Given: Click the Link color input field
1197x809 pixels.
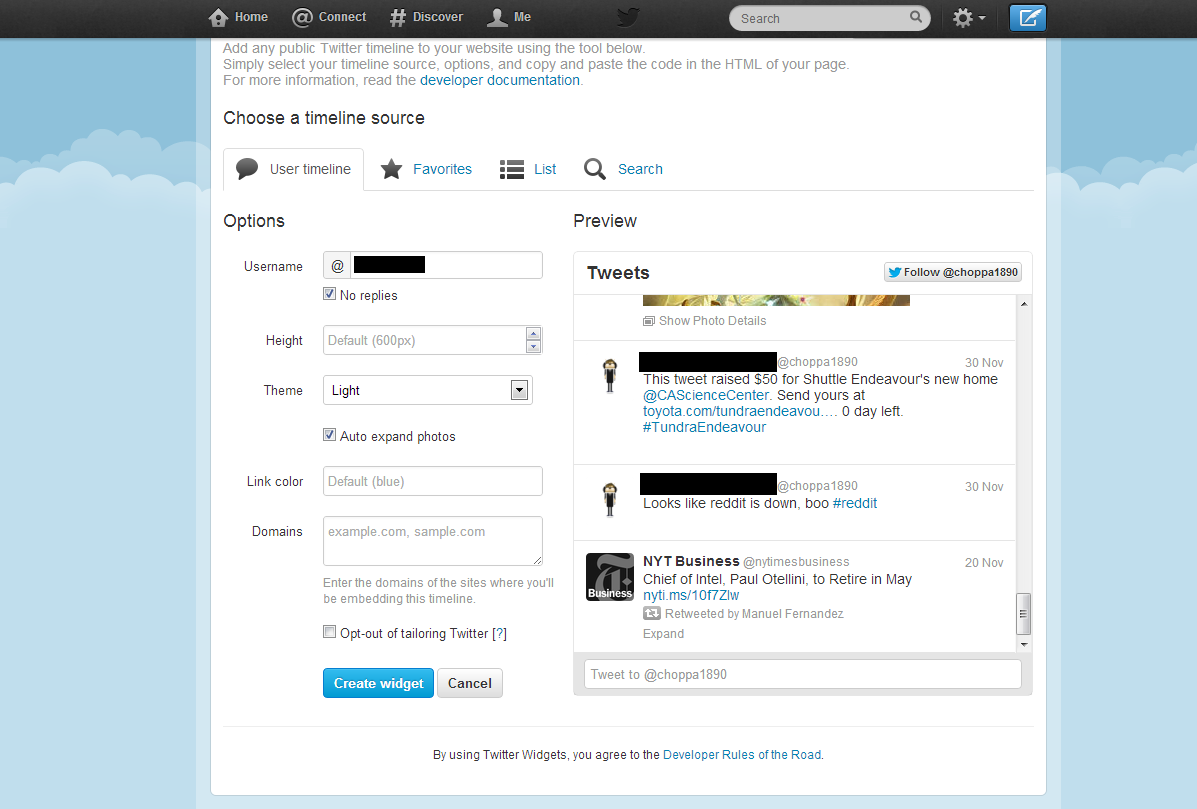Looking at the screenshot, I should [433, 481].
